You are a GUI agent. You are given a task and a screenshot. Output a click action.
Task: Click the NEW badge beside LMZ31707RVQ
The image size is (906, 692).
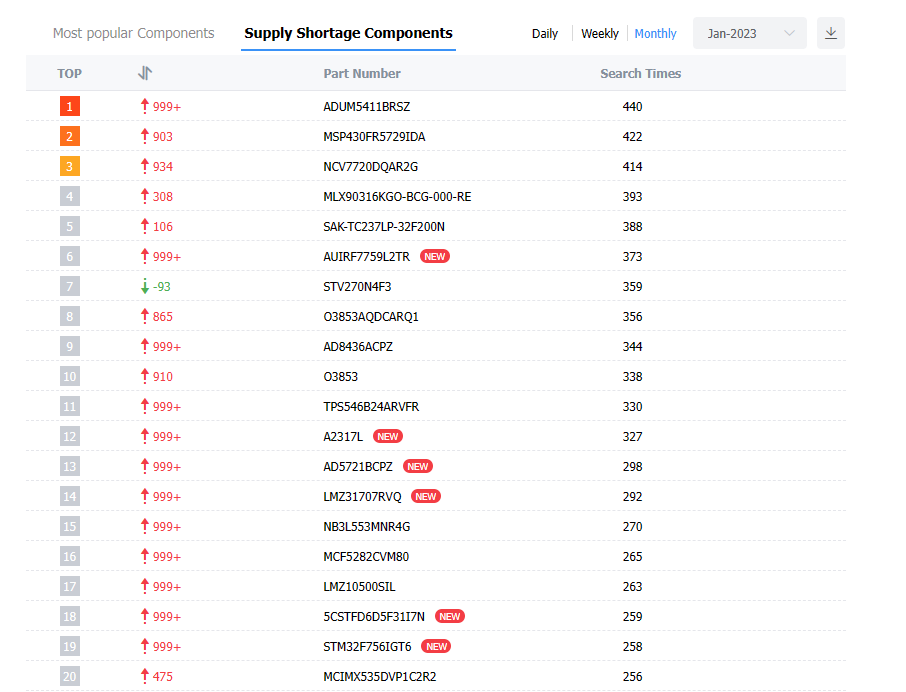click(x=426, y=497)
